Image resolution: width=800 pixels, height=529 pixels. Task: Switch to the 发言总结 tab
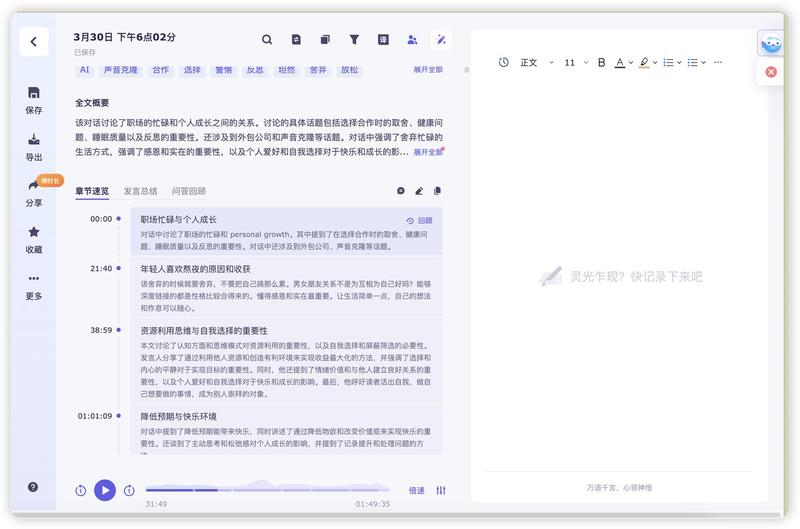click(x=140, y=191)
